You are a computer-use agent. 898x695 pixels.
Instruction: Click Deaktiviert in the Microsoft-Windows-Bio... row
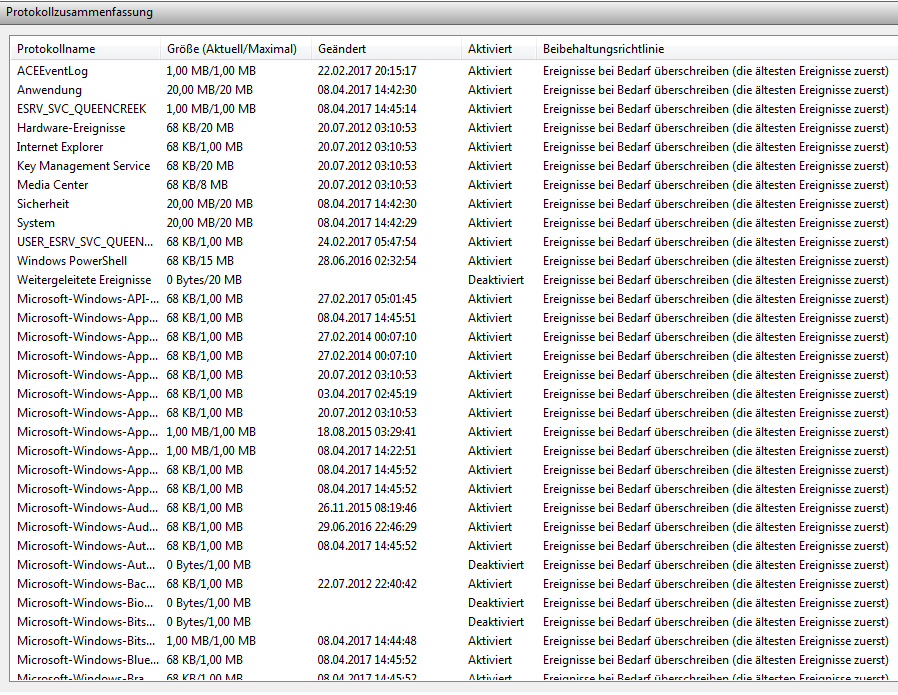click(496, 603)
